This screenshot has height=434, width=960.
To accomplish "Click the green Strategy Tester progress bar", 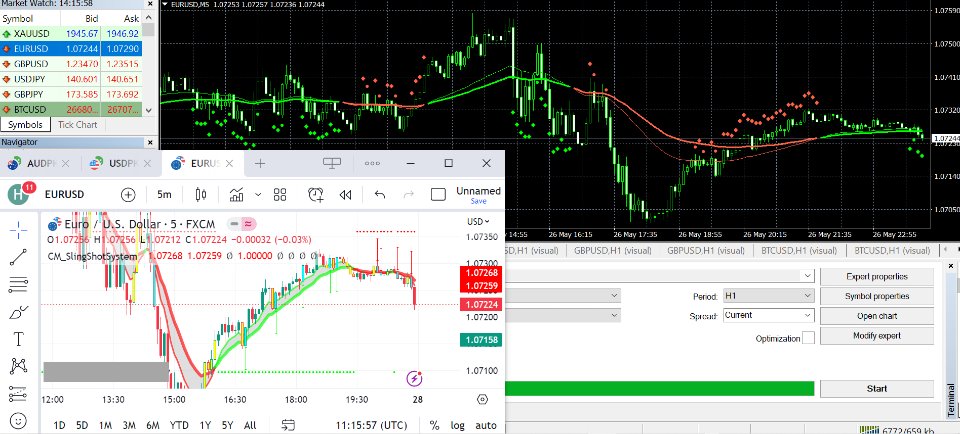I will pos(660,389).
